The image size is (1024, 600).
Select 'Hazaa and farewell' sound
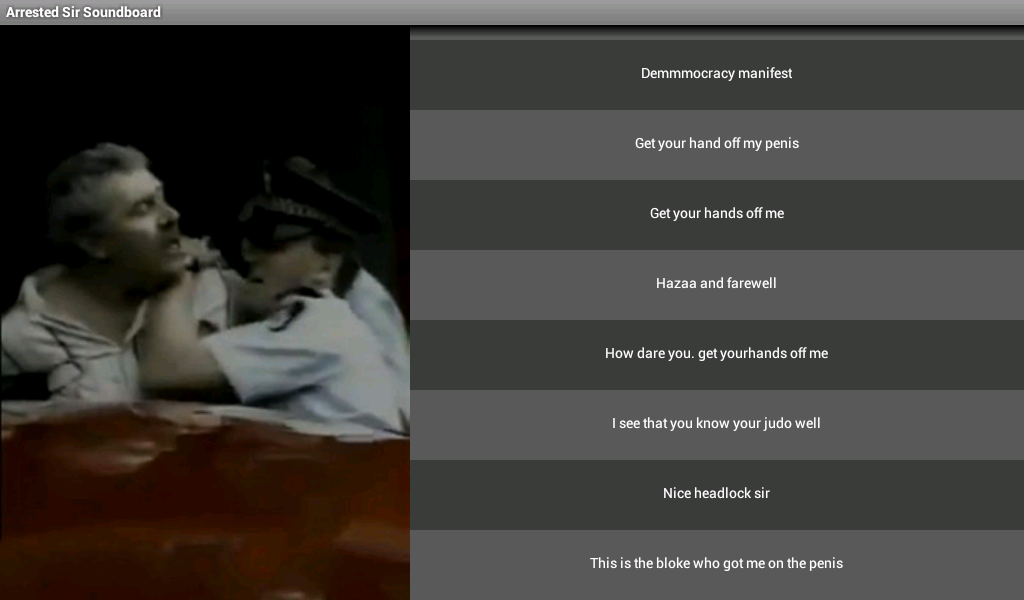[716, 284]
